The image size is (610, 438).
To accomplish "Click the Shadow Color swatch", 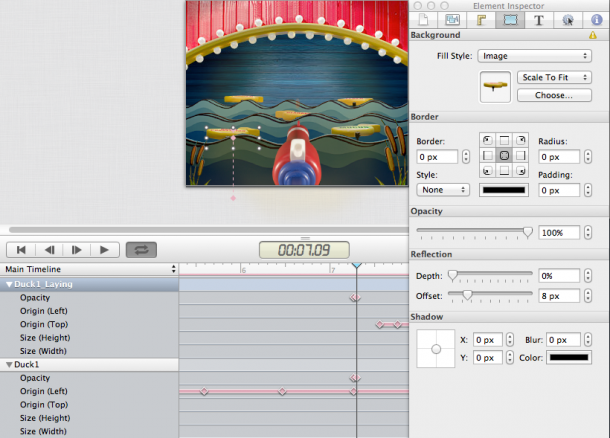I will click(568, 357).
